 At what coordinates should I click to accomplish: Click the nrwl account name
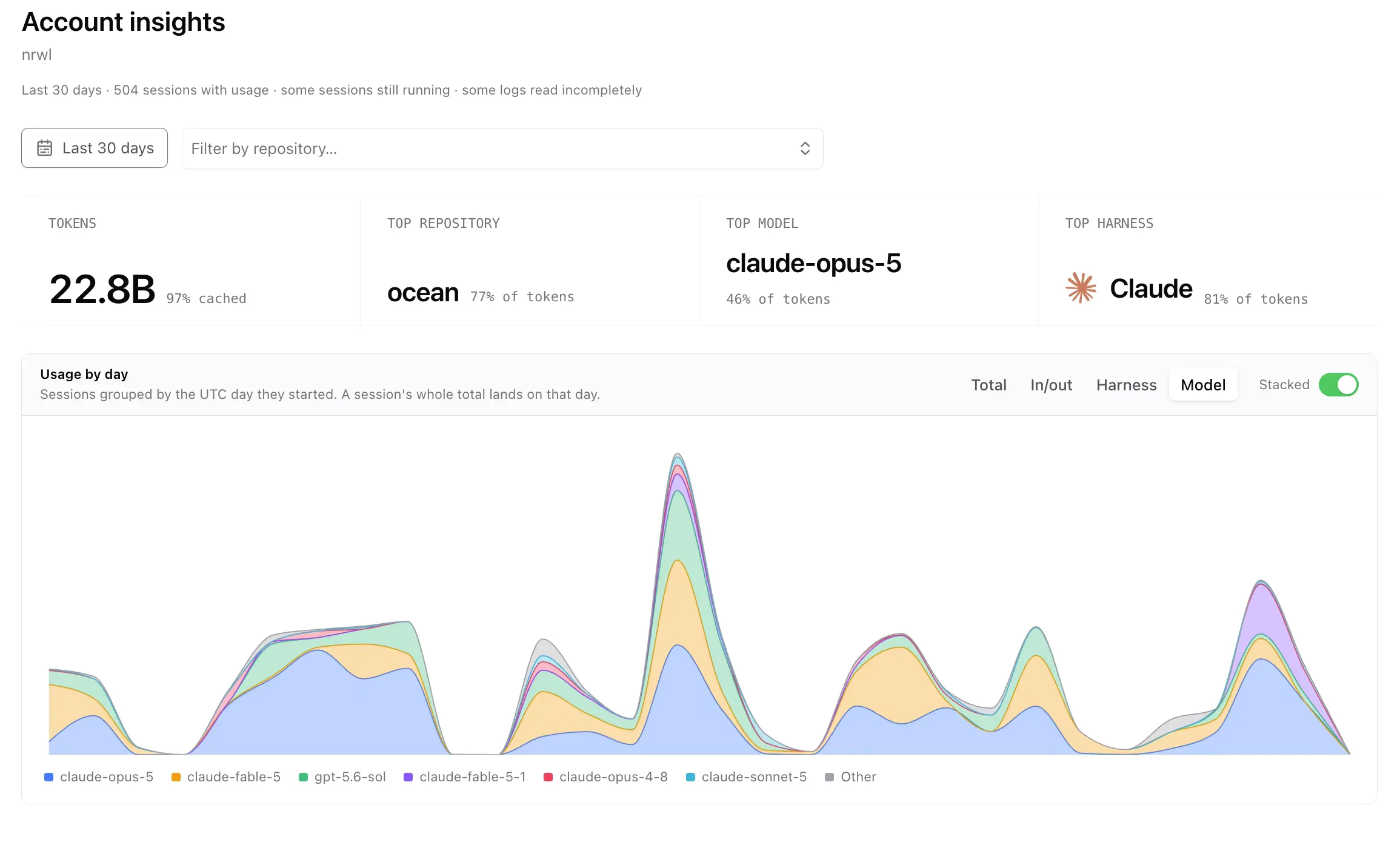37,55
